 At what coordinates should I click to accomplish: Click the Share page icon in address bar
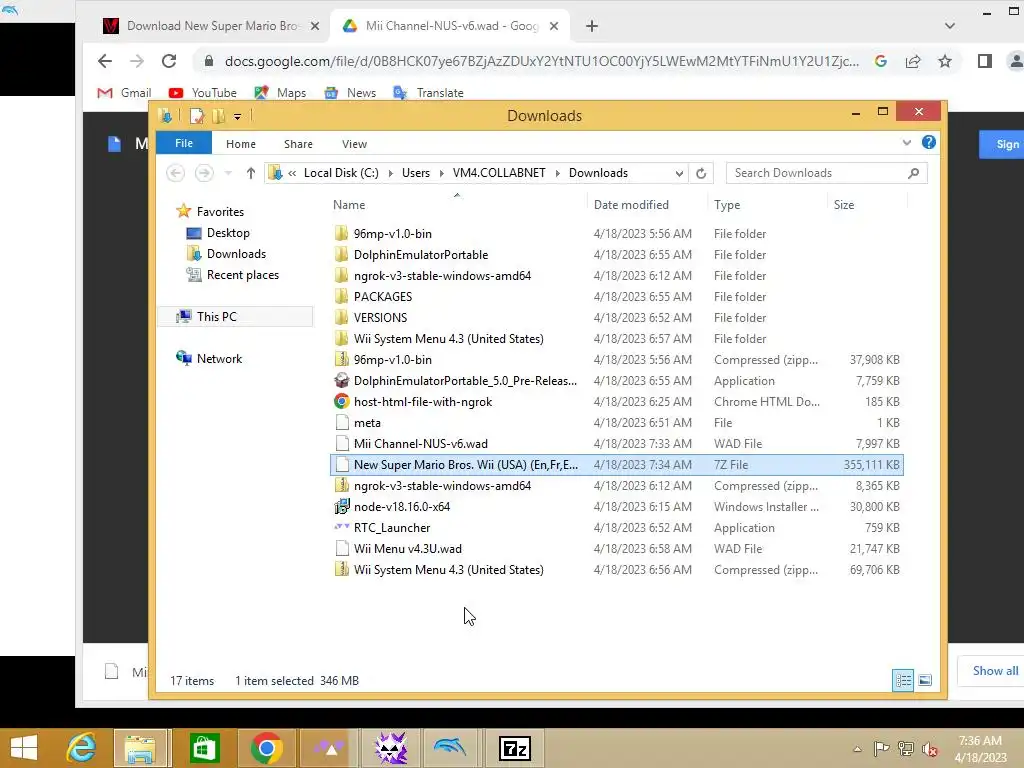pos(913,61)
